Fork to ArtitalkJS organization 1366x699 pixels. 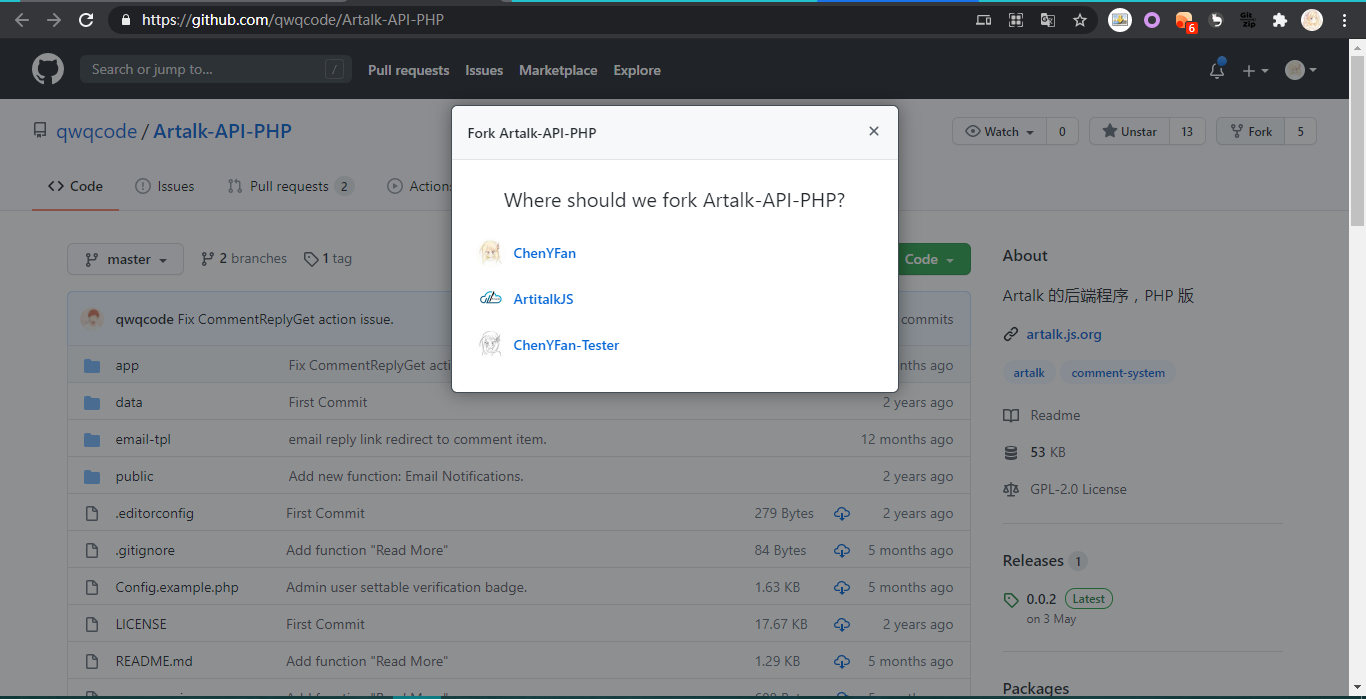coord(543,299)
